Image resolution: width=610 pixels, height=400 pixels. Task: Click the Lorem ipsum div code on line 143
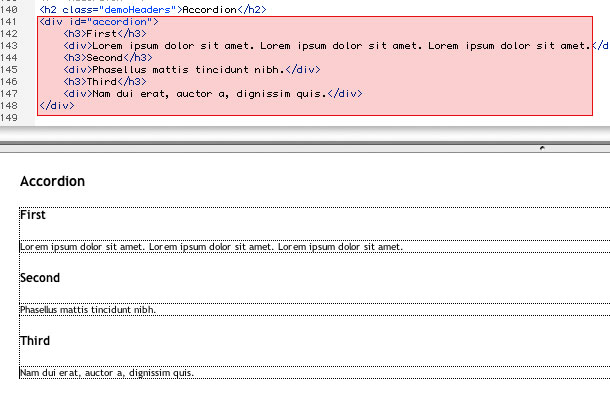coord(336,46)
